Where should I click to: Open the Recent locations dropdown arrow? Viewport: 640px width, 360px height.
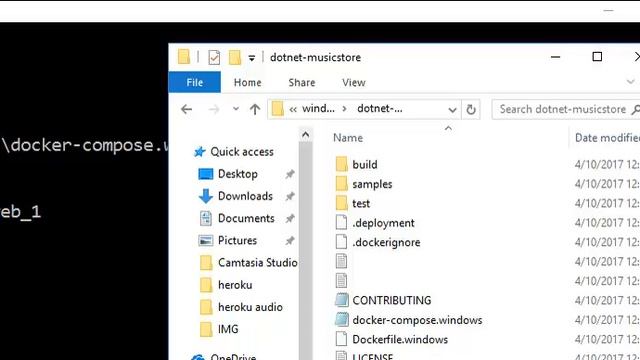[236, 109]
